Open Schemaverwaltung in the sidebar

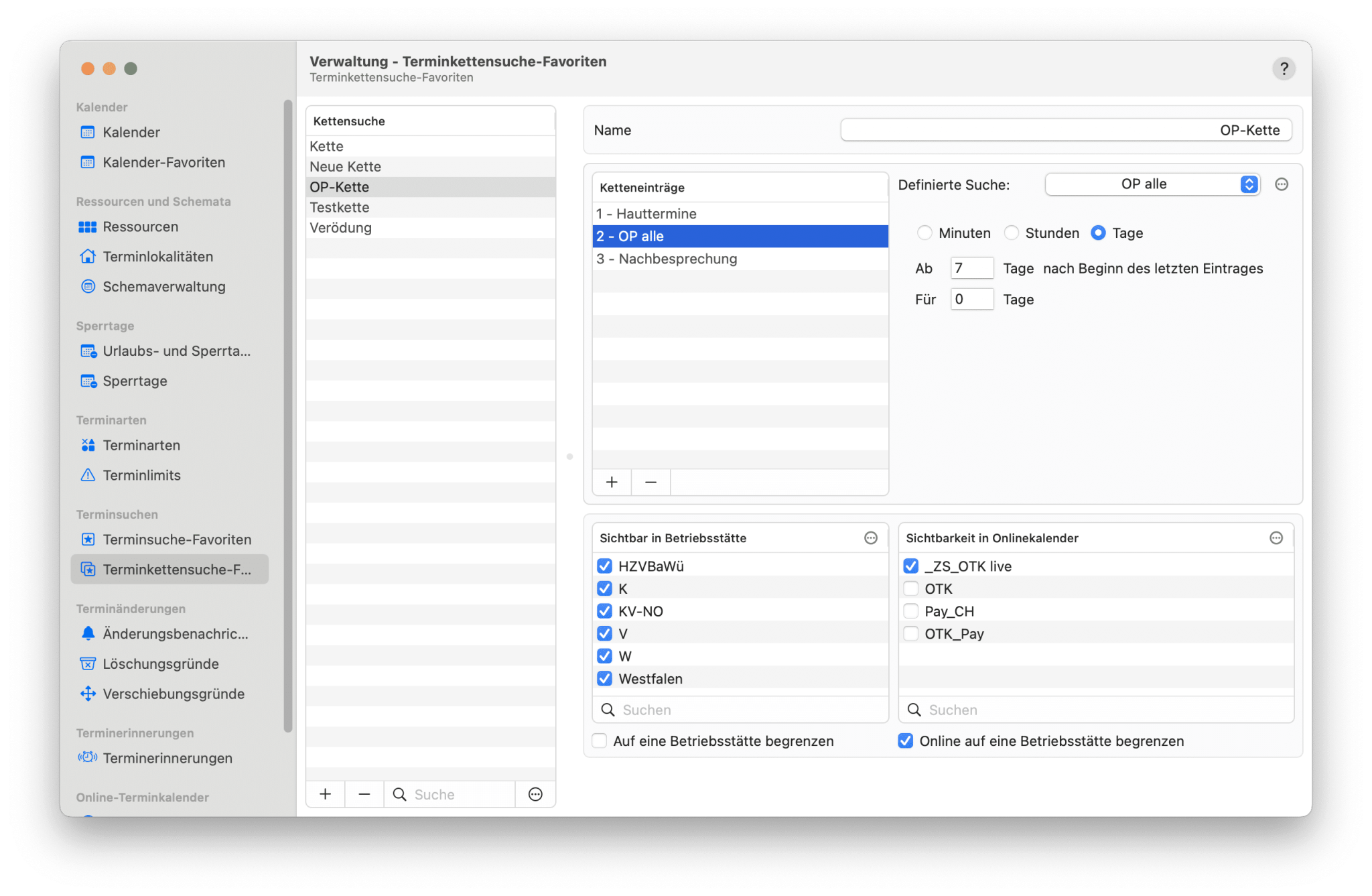[x=163, y=287]
